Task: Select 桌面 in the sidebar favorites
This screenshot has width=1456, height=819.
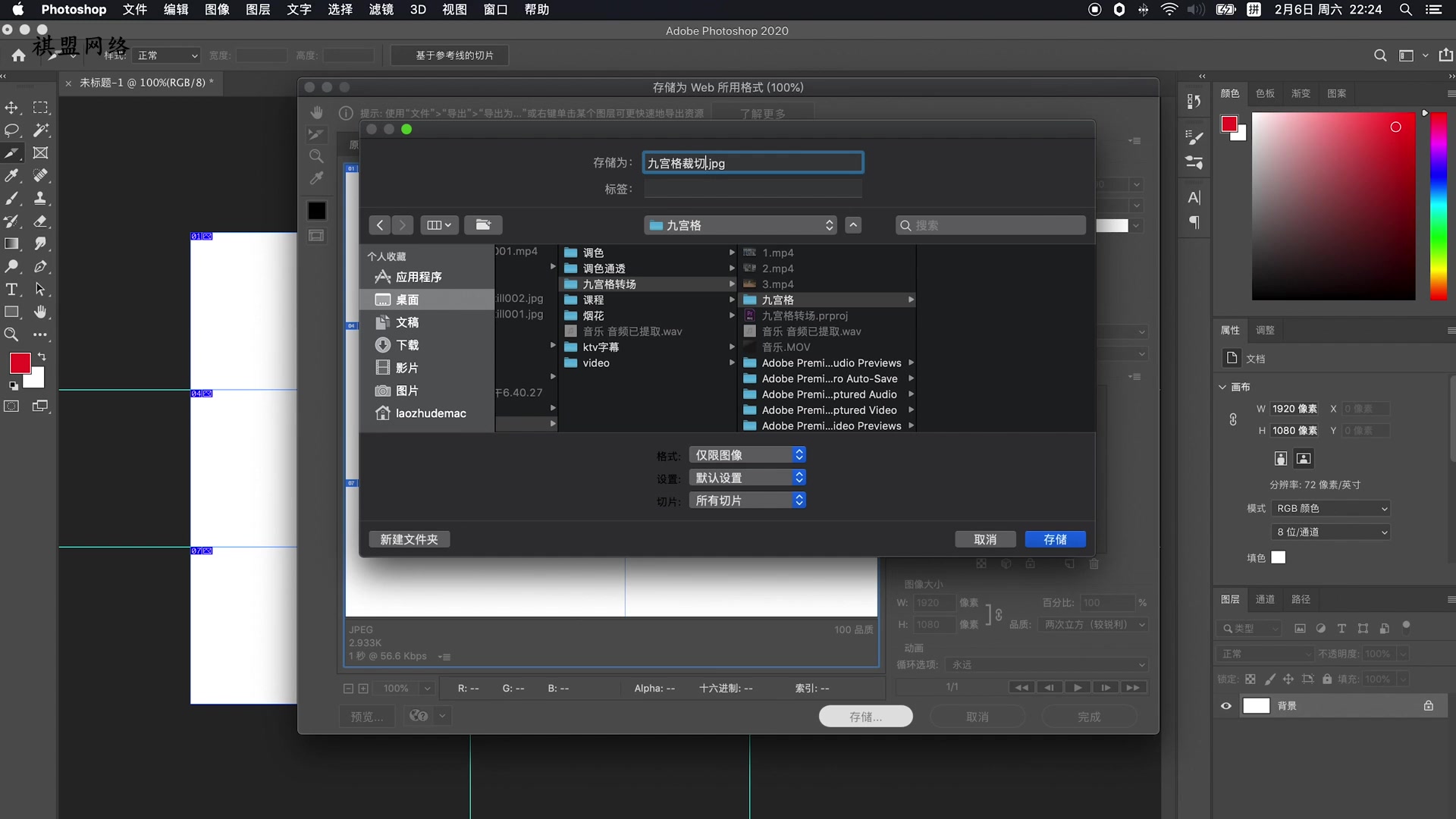Action: pos(428,300)
